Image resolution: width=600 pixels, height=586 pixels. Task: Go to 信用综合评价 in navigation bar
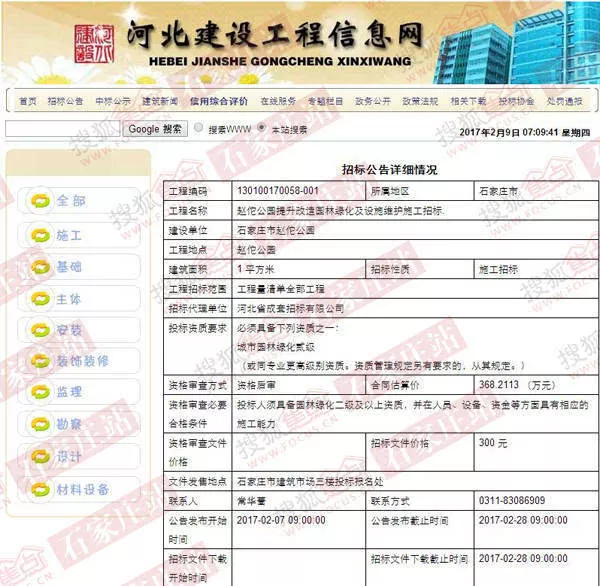(219, 101)
